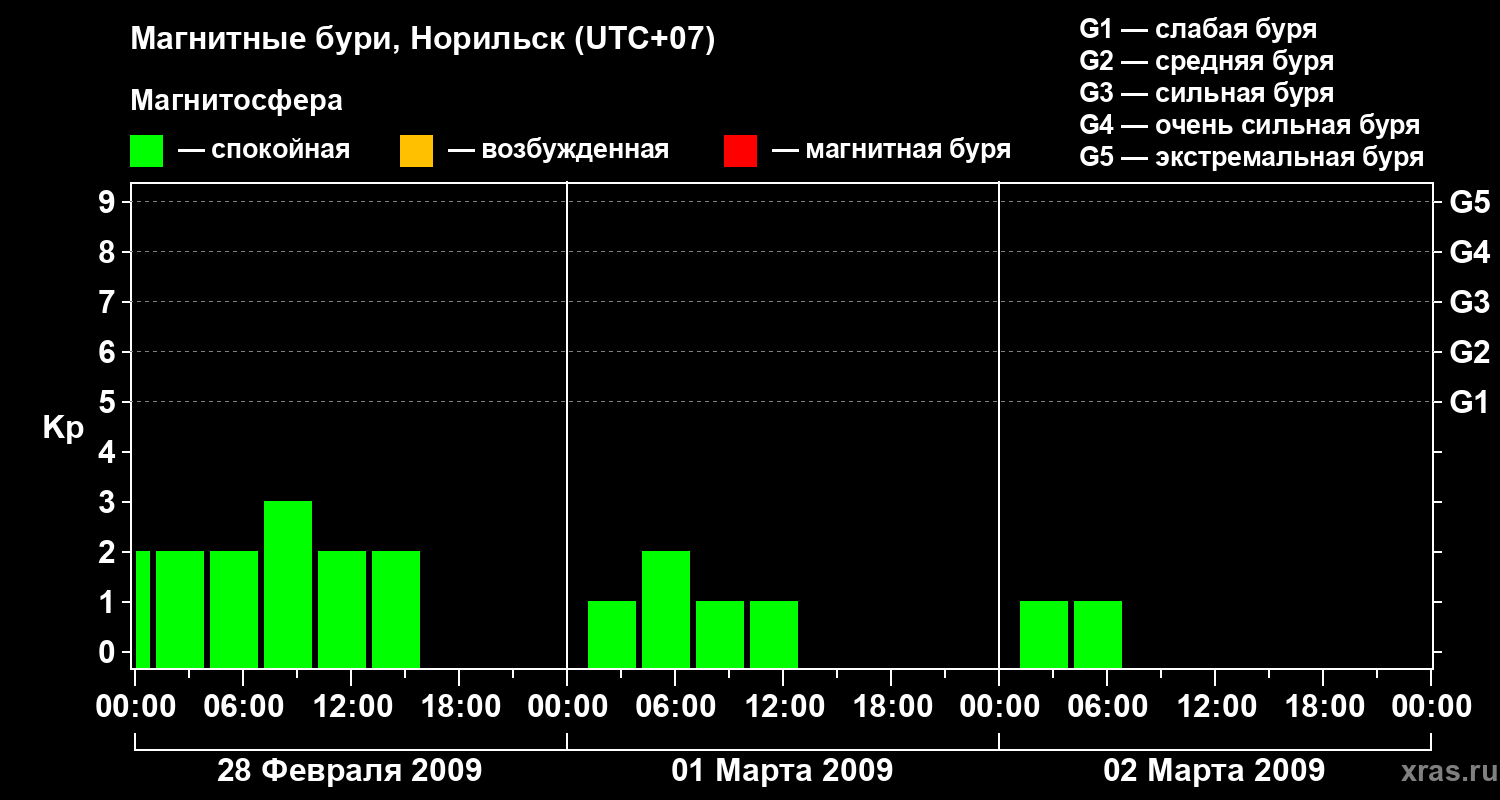Click the right-axis label 'G5'
This screenshot has height=800, width=1500.
coord(1469,202)
